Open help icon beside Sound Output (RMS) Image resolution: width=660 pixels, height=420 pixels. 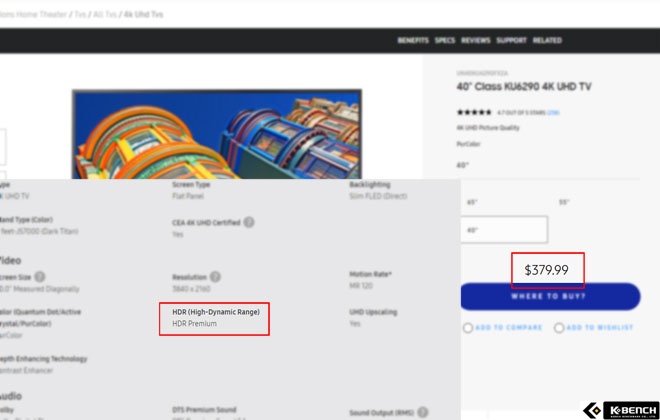click(x=423, y=412)
